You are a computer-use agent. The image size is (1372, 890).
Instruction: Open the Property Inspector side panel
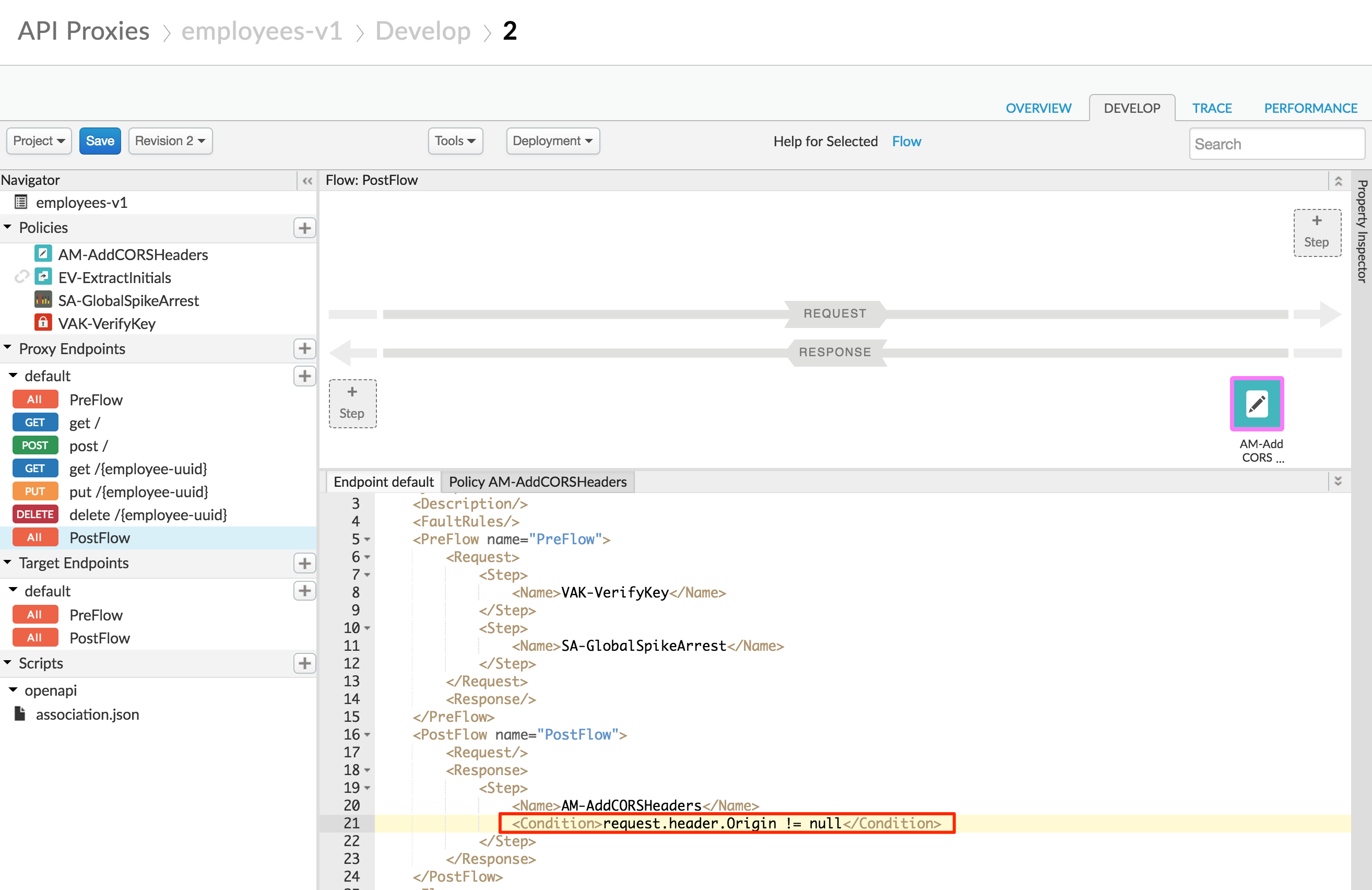pyautogui.click(x=1362, y=231)
